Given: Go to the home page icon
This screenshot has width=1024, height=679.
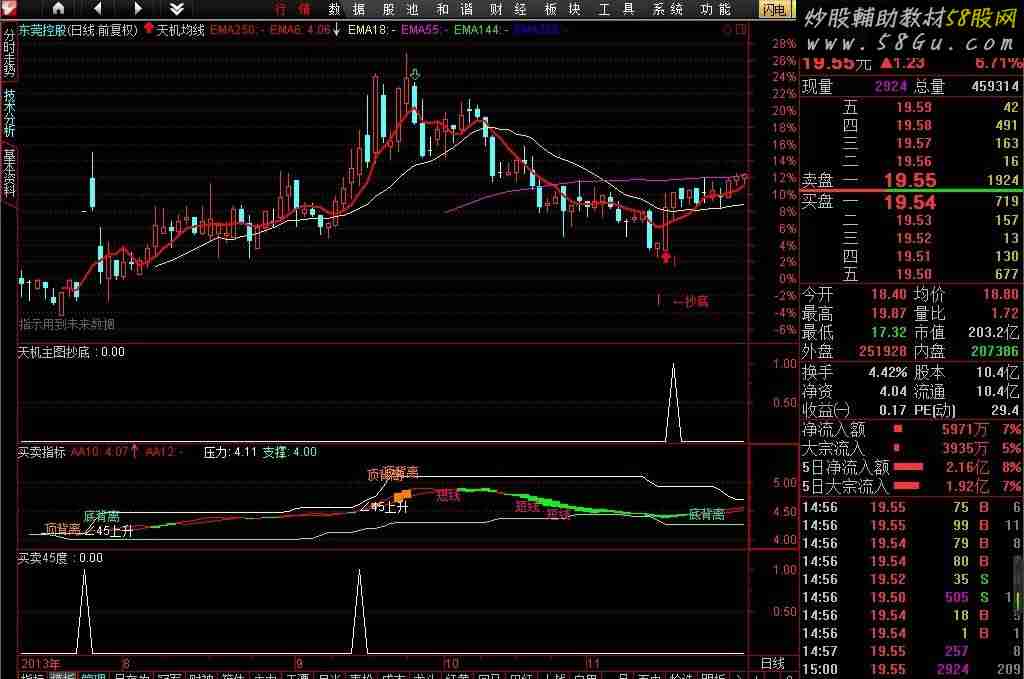Looking at the screenshot, I should point(58,8).
